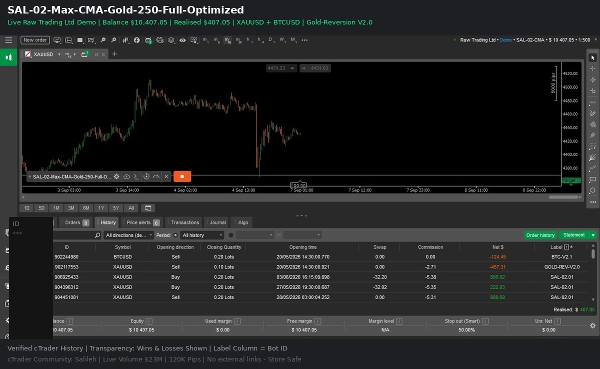Click the New order button

click(x=35, y=40)
